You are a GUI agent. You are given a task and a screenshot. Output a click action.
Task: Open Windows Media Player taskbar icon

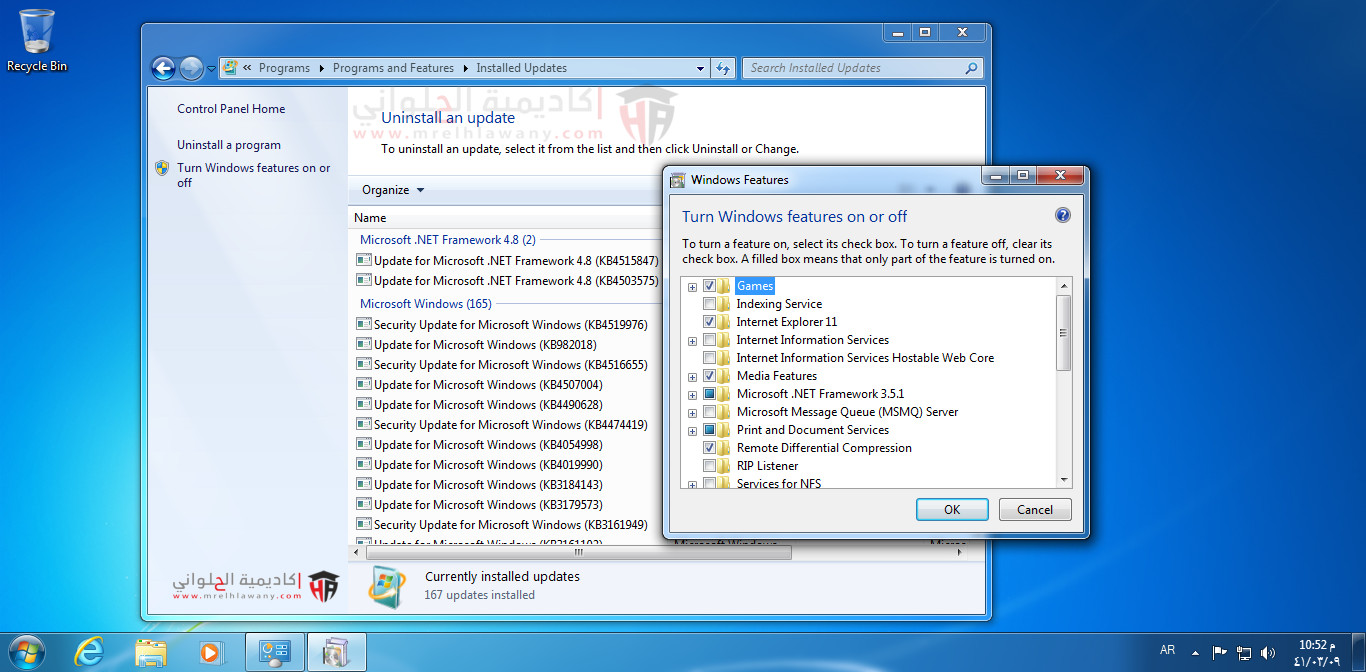point(210,652)
